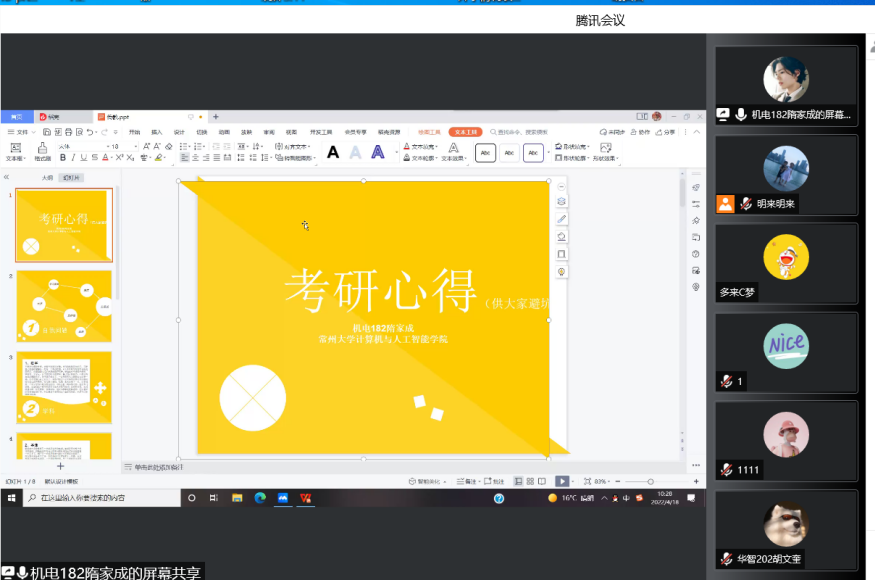
Task: Collapse the slide panel with double chevron
Action: click(7, 177)
